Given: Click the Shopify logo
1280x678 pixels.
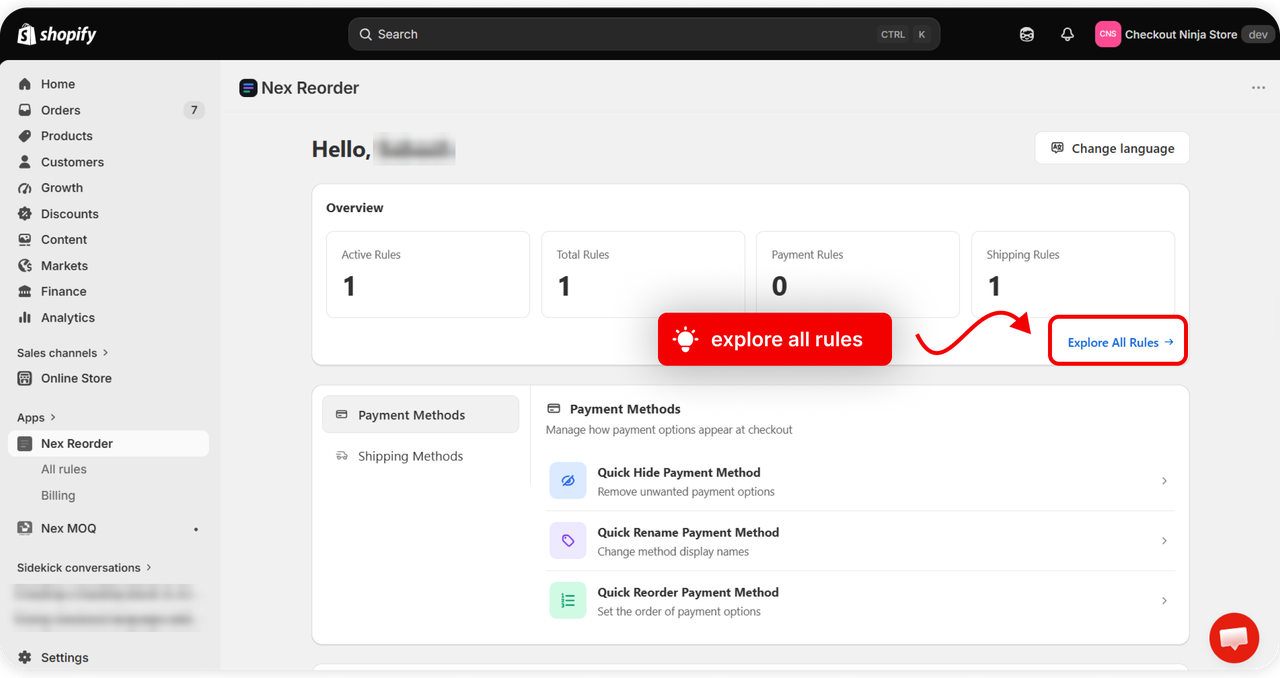Looking at the screenshot, I should point(56,34).
